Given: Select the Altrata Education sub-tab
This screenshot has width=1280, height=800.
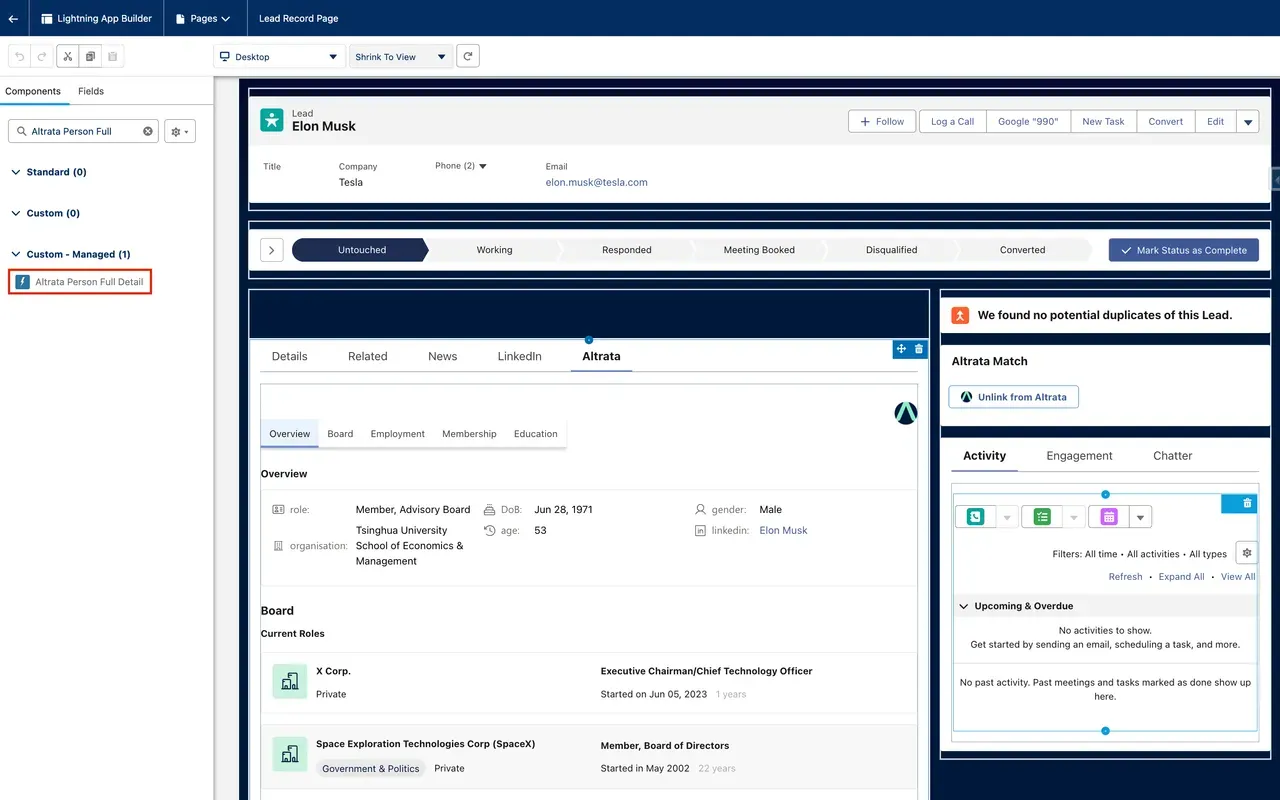Looking at the screenshot, I should [536, 434].
